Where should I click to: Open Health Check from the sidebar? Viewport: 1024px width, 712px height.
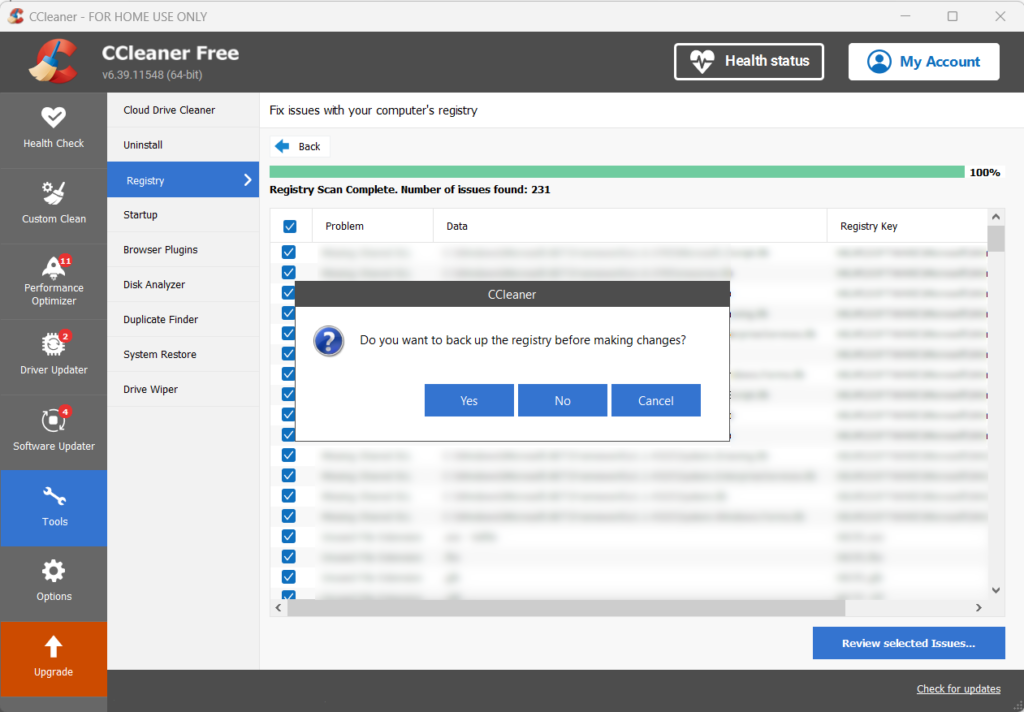click(x=53, y=128)
